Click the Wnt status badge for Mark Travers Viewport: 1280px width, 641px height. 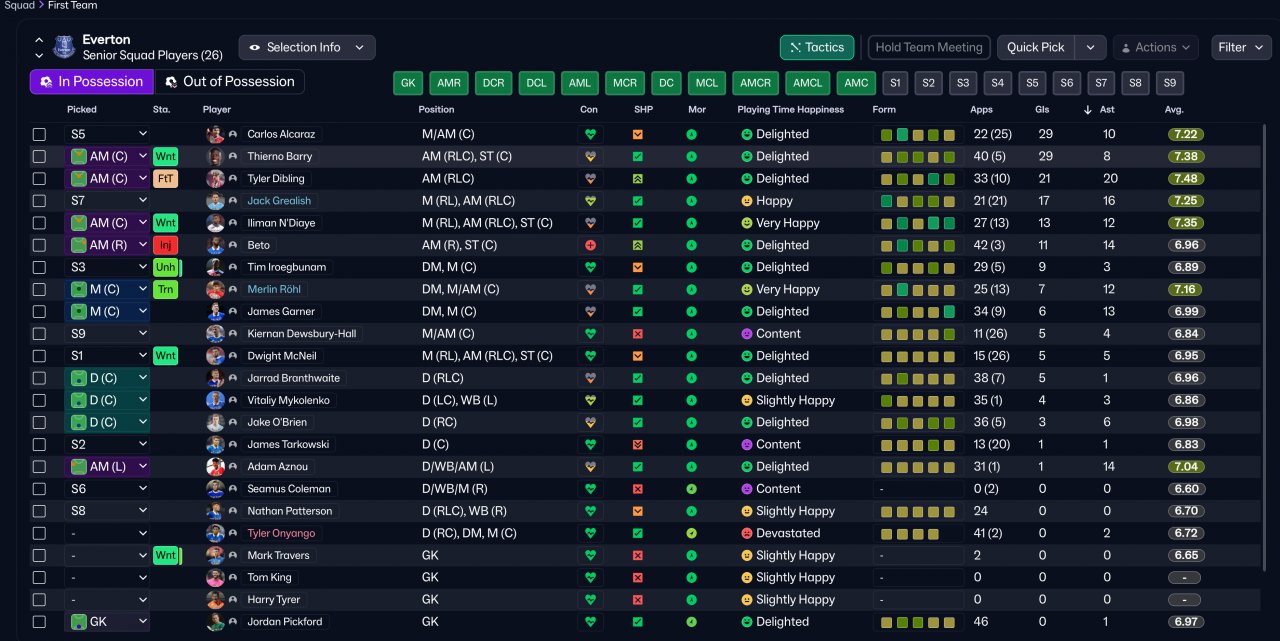pyautogui.click(x=166, y=555)
